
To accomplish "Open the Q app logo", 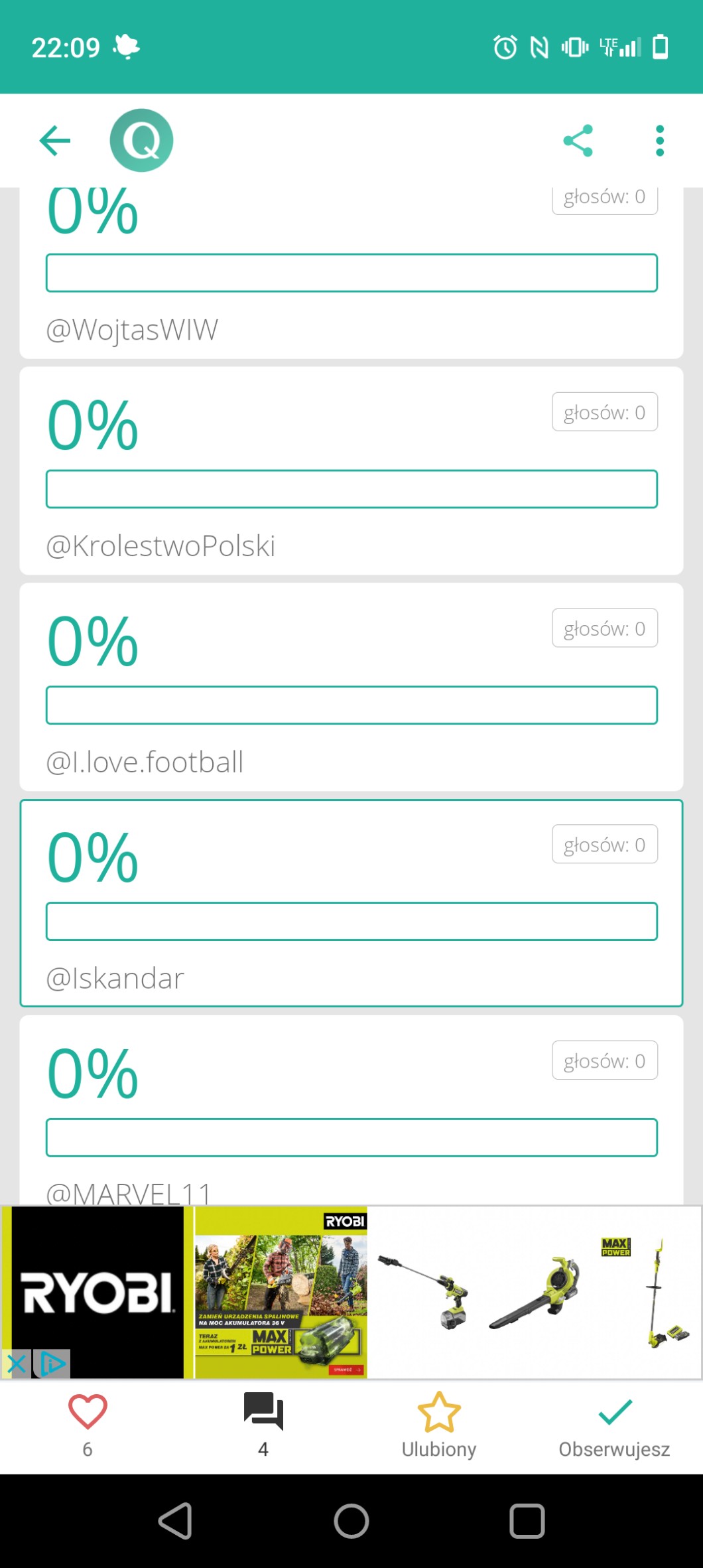I will click(x=141, y=141).
